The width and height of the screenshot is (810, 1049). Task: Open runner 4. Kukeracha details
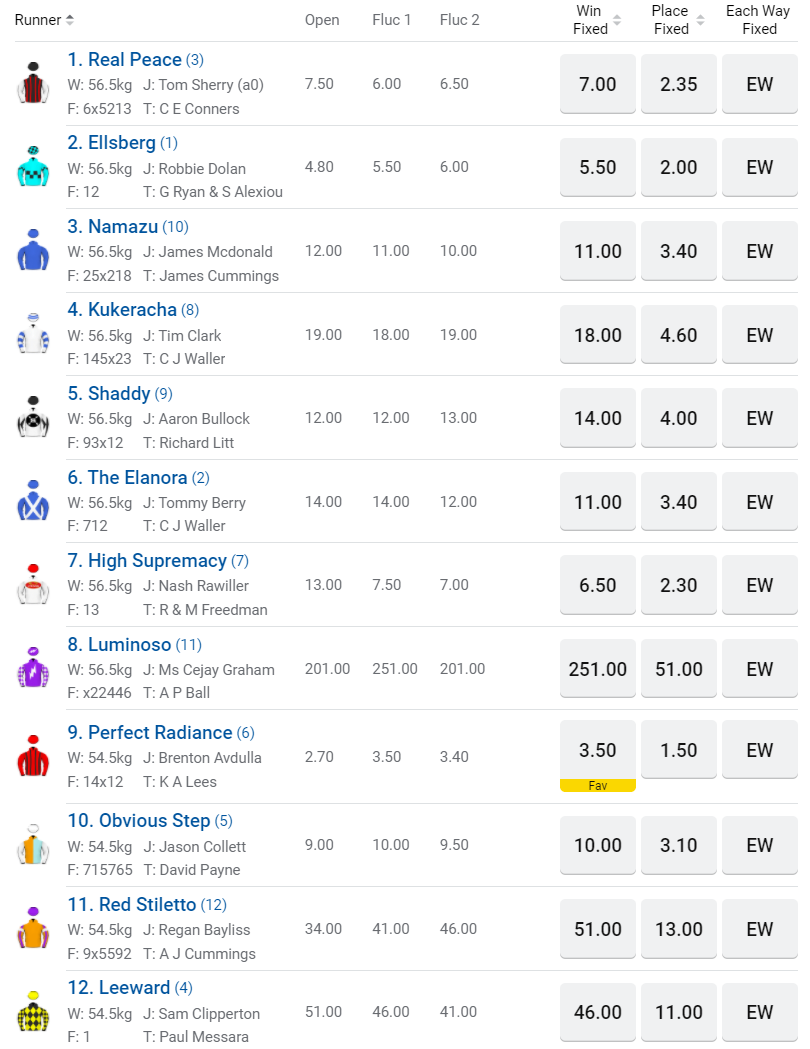[132, 310]
